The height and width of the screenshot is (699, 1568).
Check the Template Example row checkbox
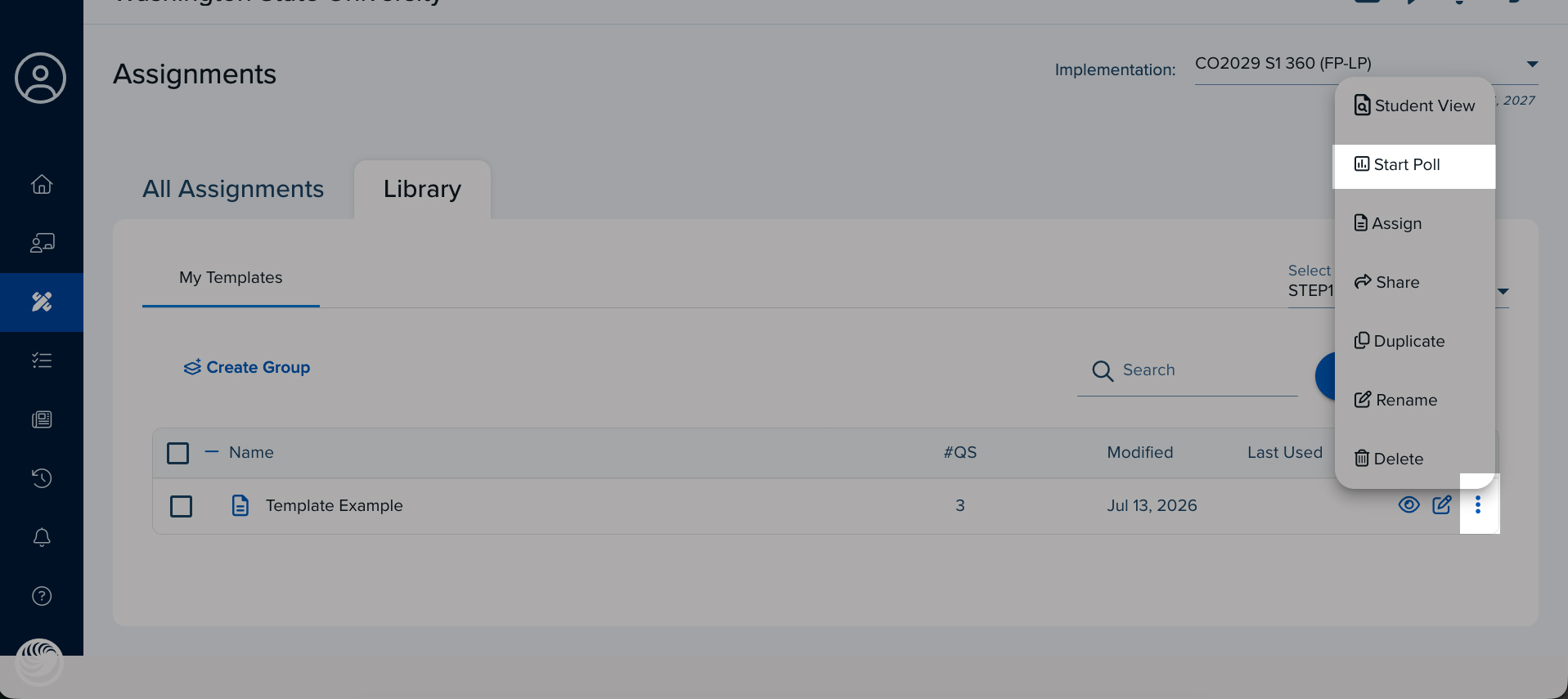point(181,506)
